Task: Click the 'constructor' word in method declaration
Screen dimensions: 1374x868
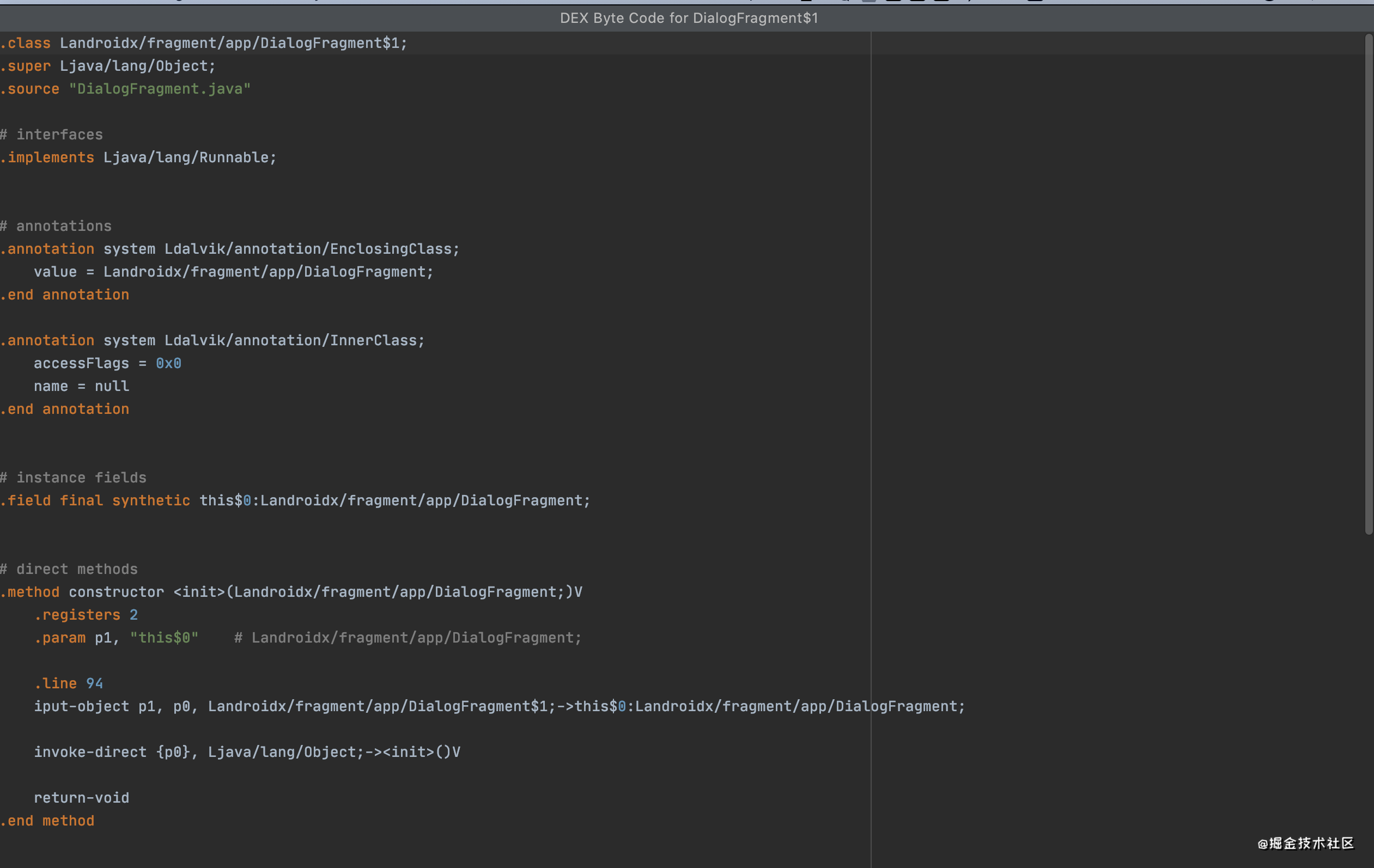Action: [x=116, y=592]
